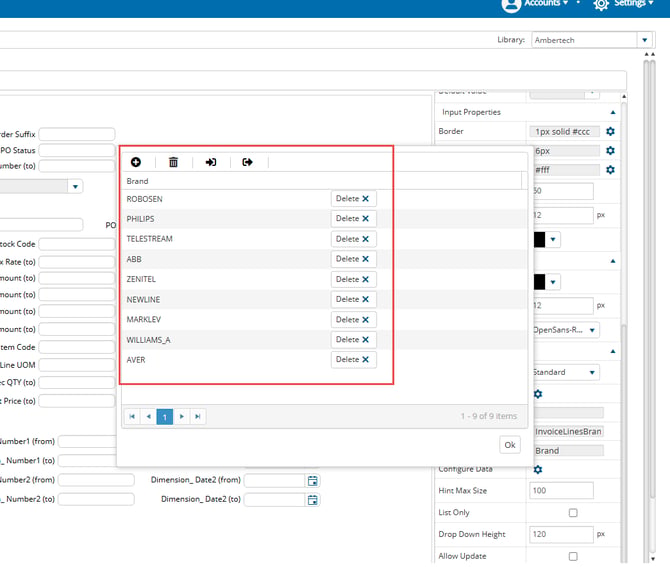The image size is (670, 567).
Task: Open the Accounts menu
Action: click(x=546, y=3)
